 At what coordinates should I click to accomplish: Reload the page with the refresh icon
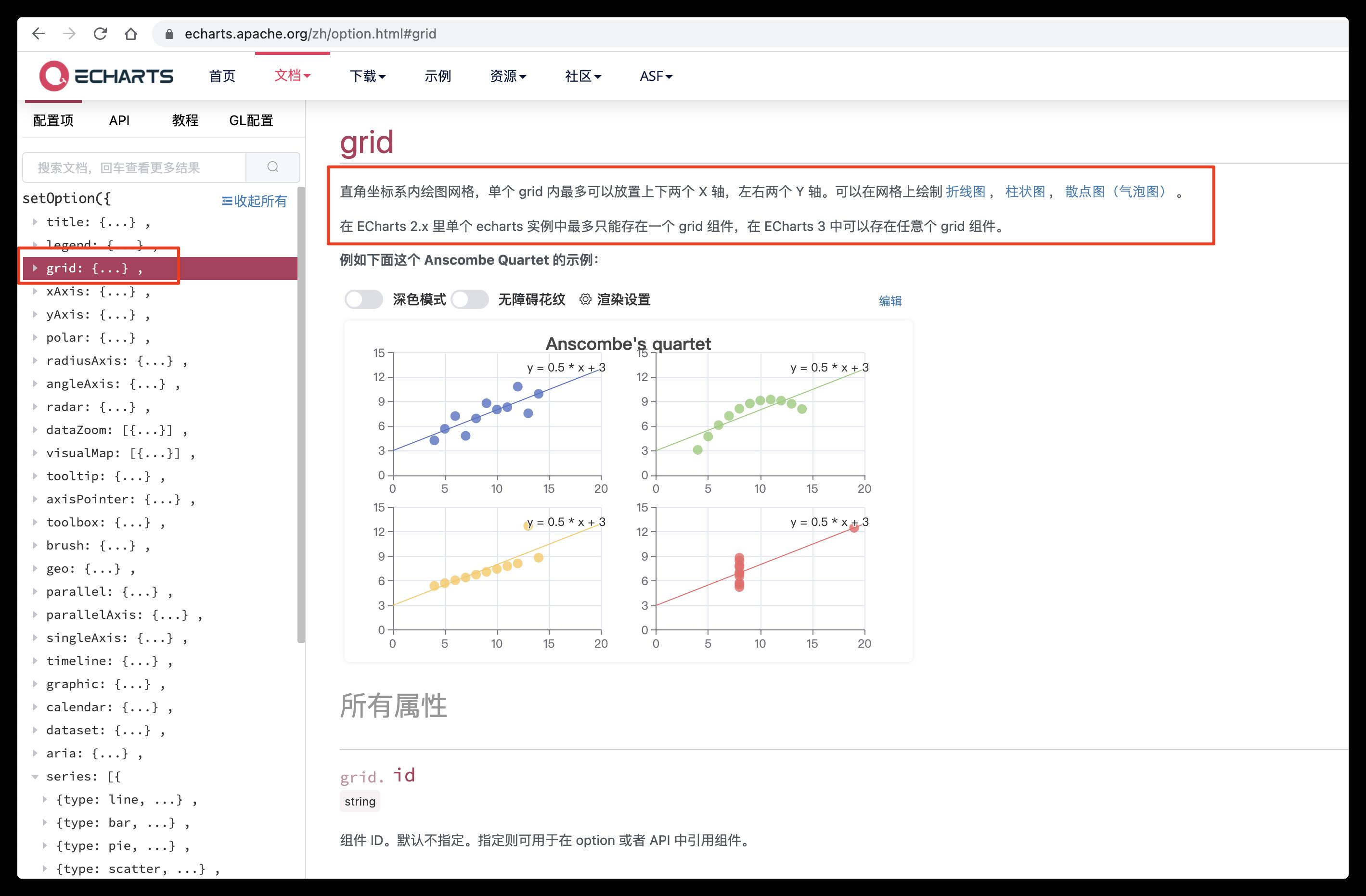pos(101,34)
